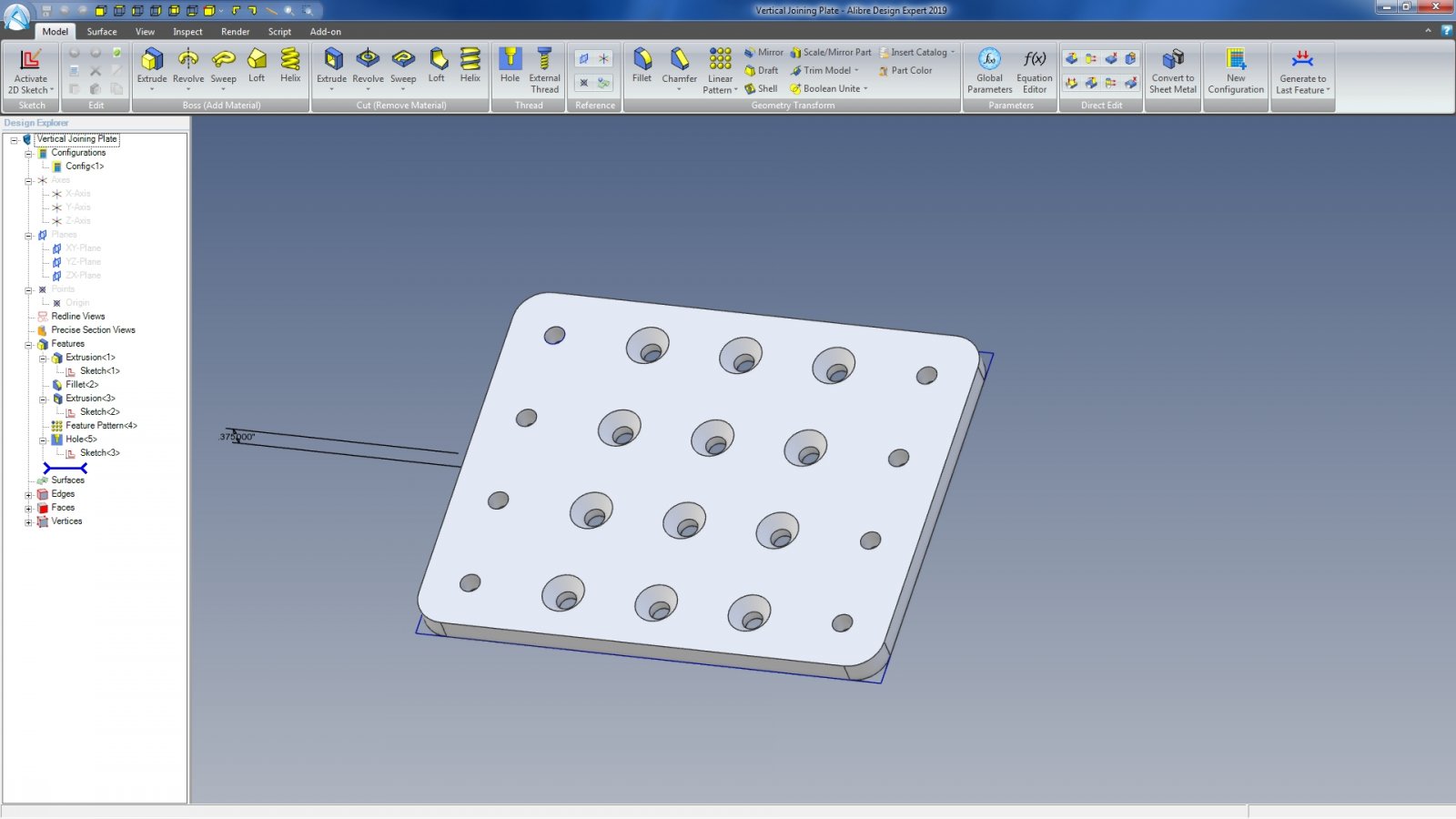Switch to the Surface ribbon tab

pos(102,32)
